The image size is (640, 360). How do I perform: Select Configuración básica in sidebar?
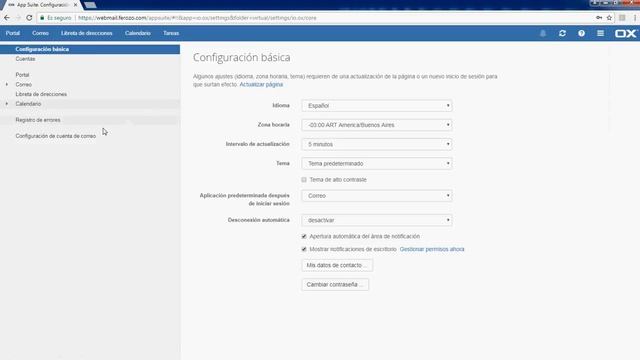point(90,49)
